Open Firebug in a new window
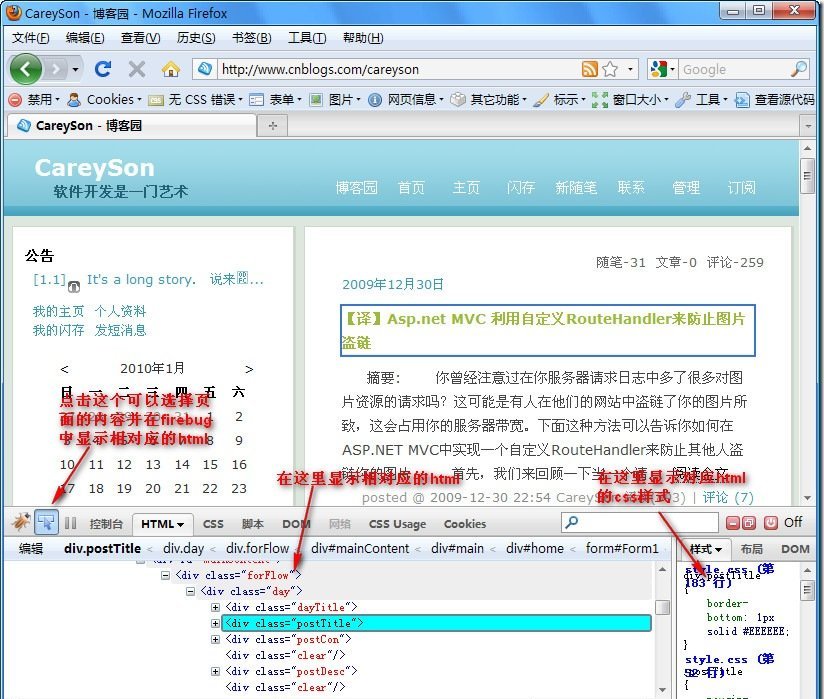The image size is (824, 699). [749, 523]
